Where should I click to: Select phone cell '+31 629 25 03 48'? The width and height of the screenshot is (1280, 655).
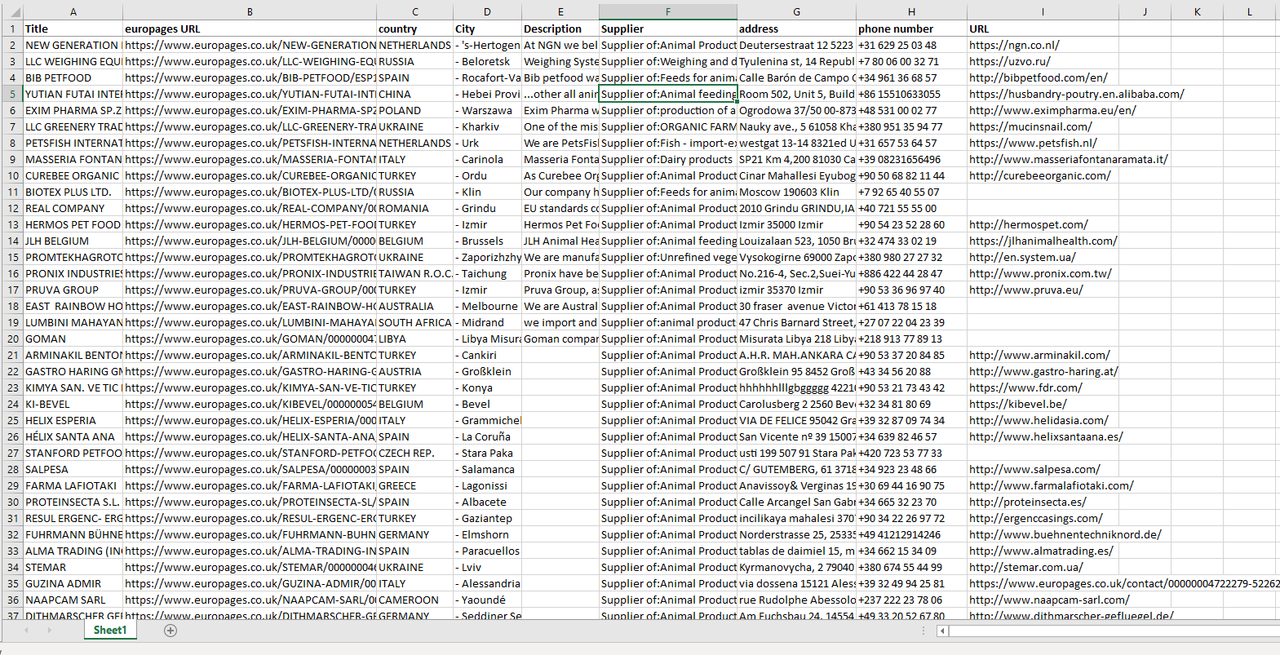[x=911, y=45]
